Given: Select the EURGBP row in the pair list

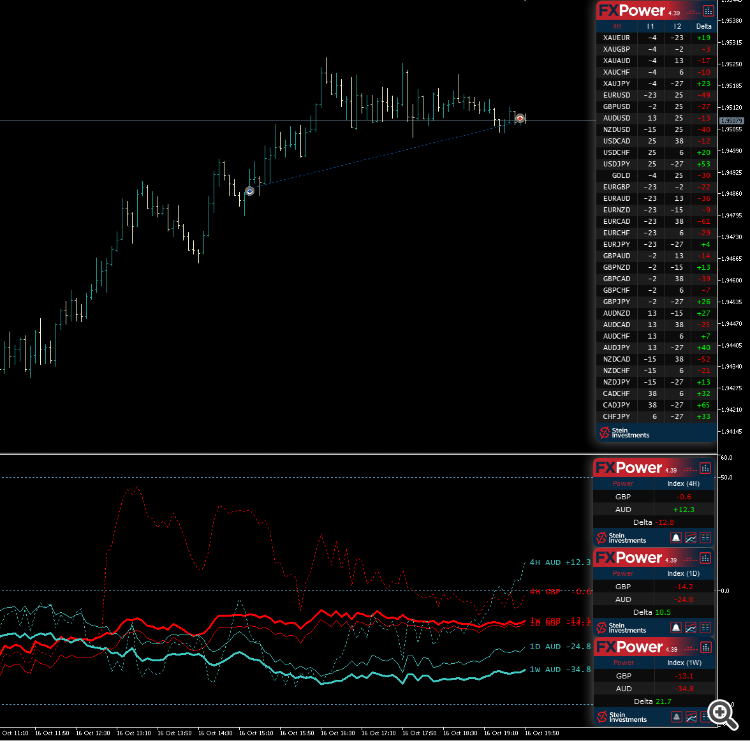Looking at the screenshot, I should pos(656,187).
